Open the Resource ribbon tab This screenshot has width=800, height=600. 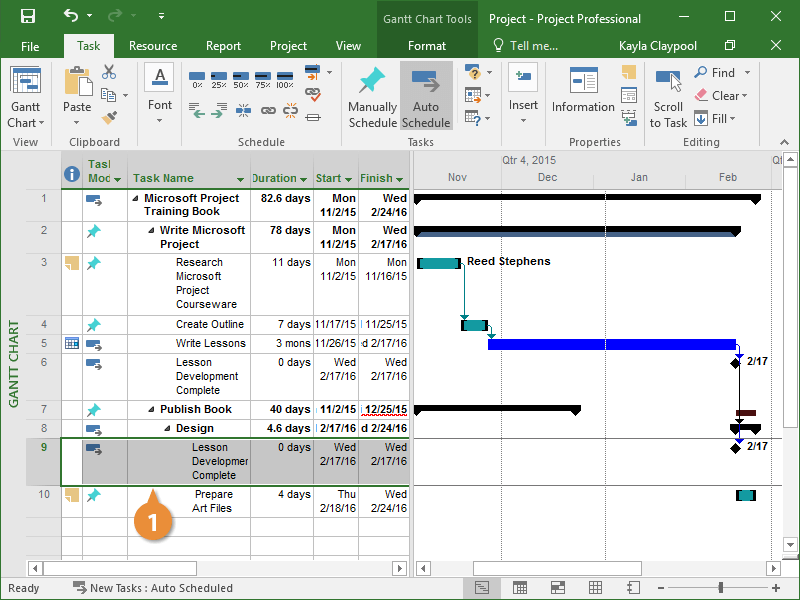pyautogui.click(x=153, y=46)
